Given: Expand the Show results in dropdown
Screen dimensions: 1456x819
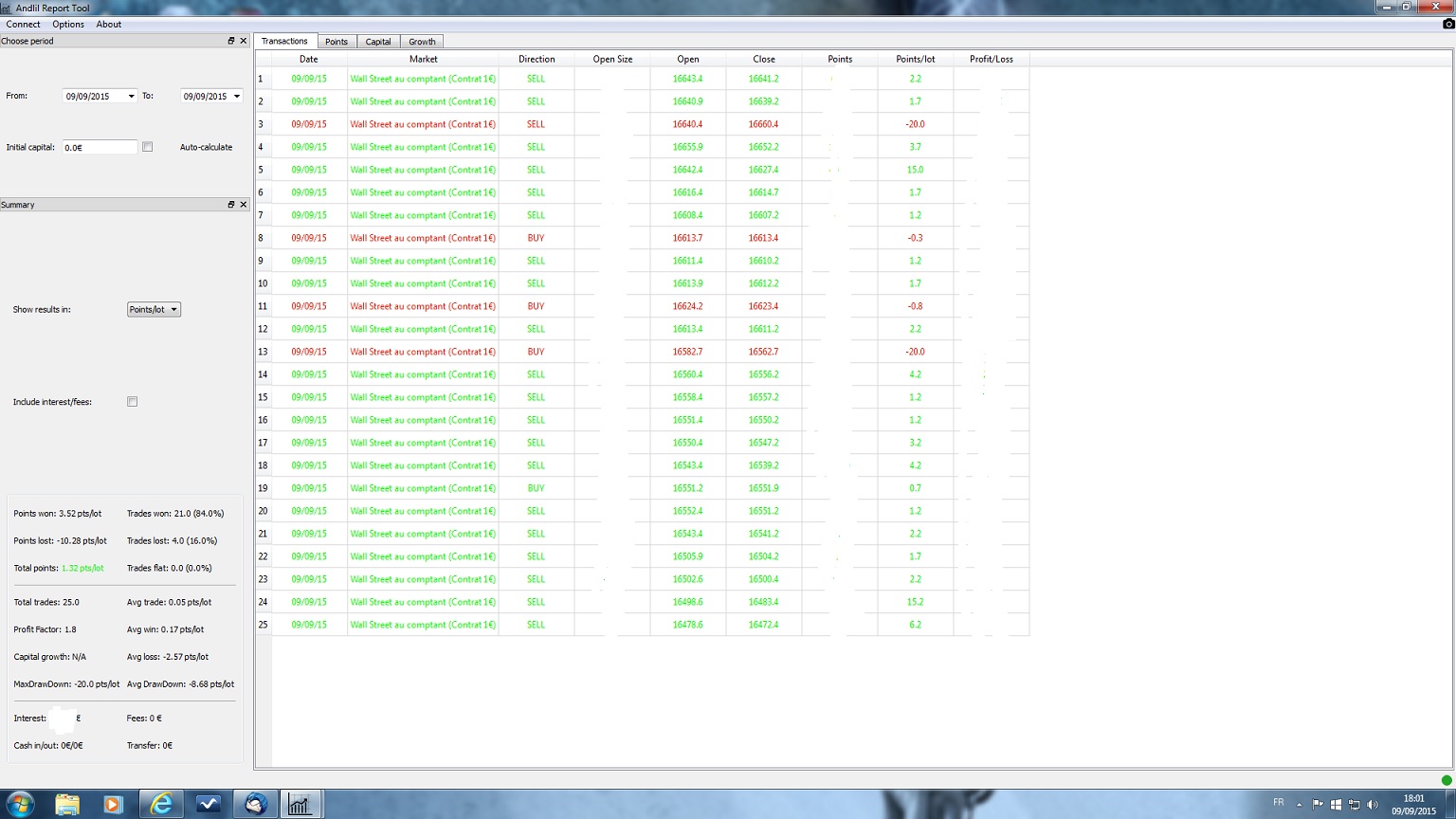Looking at the screenshot, I should pos(154,309).
